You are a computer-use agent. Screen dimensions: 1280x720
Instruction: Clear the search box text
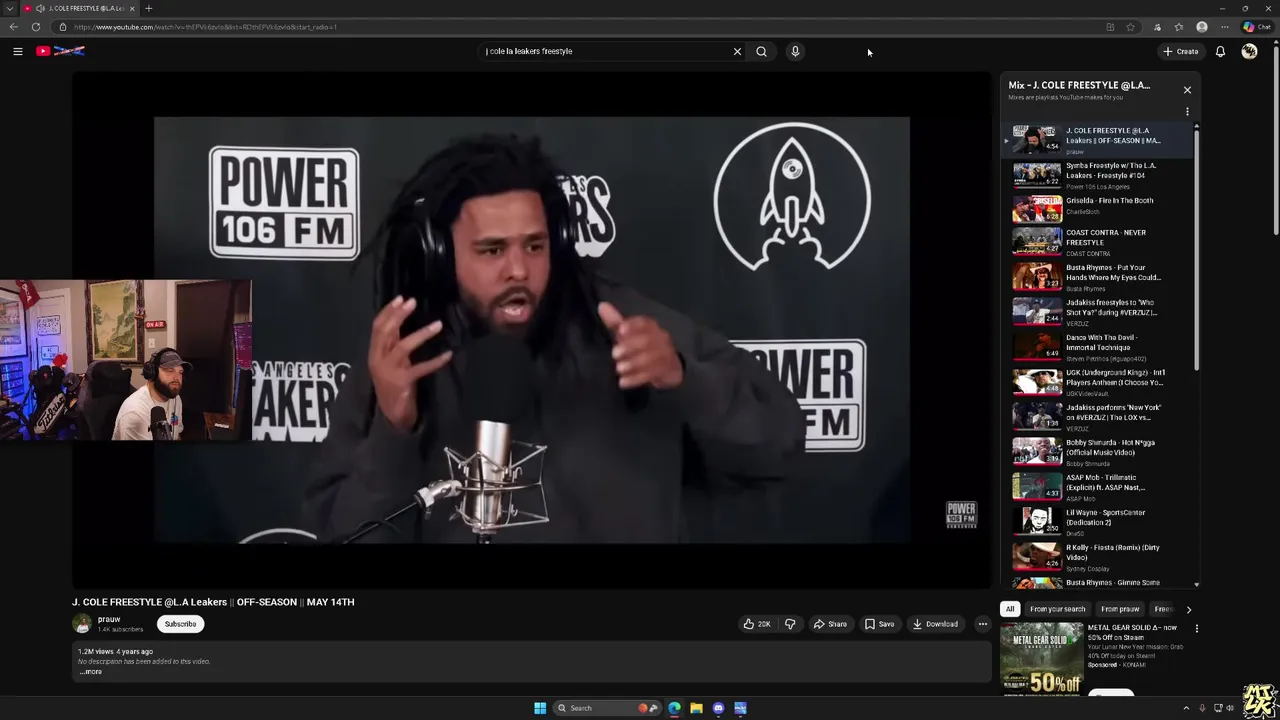(737, 51)
